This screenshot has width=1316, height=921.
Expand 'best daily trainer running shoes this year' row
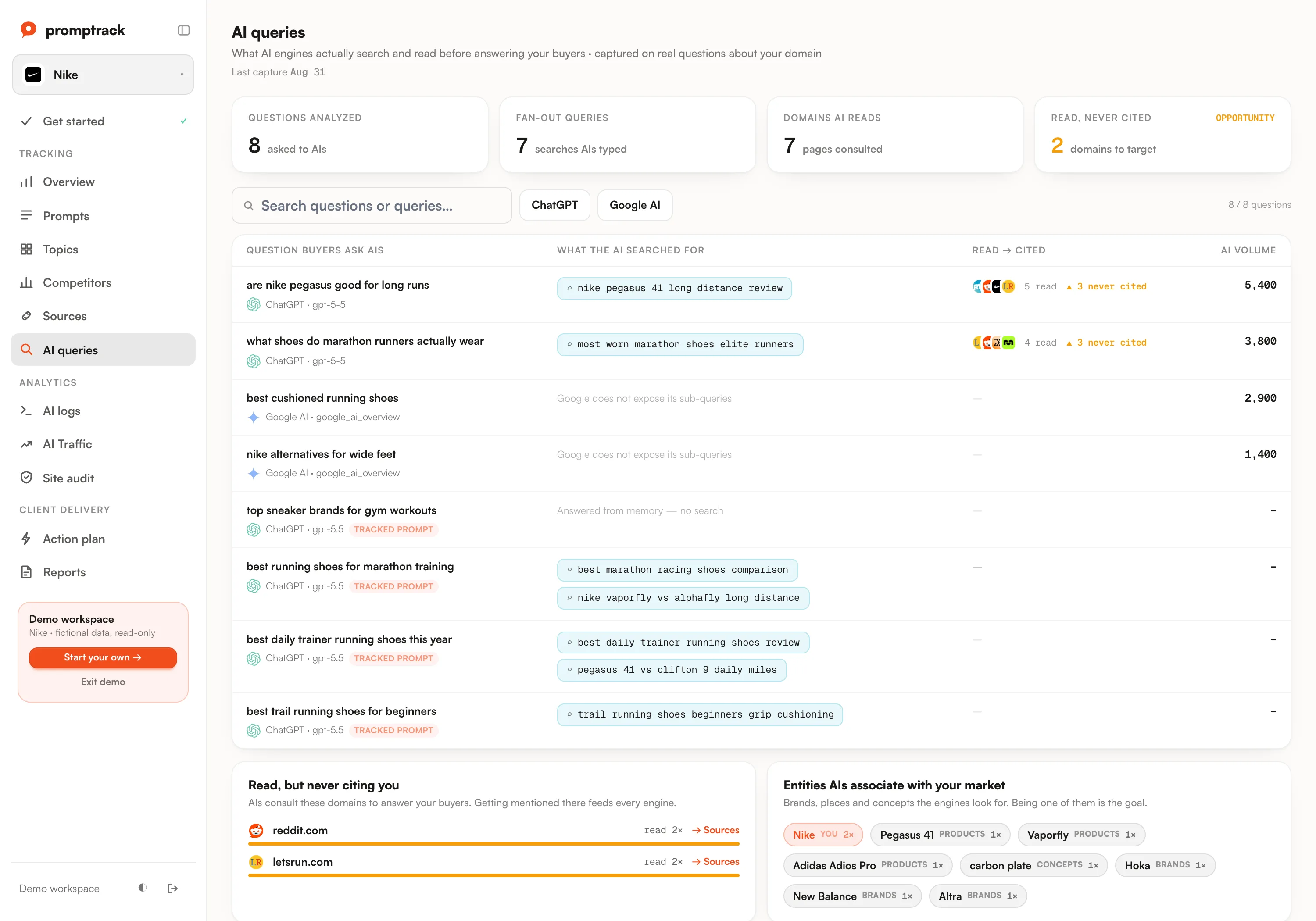(761, 657)
